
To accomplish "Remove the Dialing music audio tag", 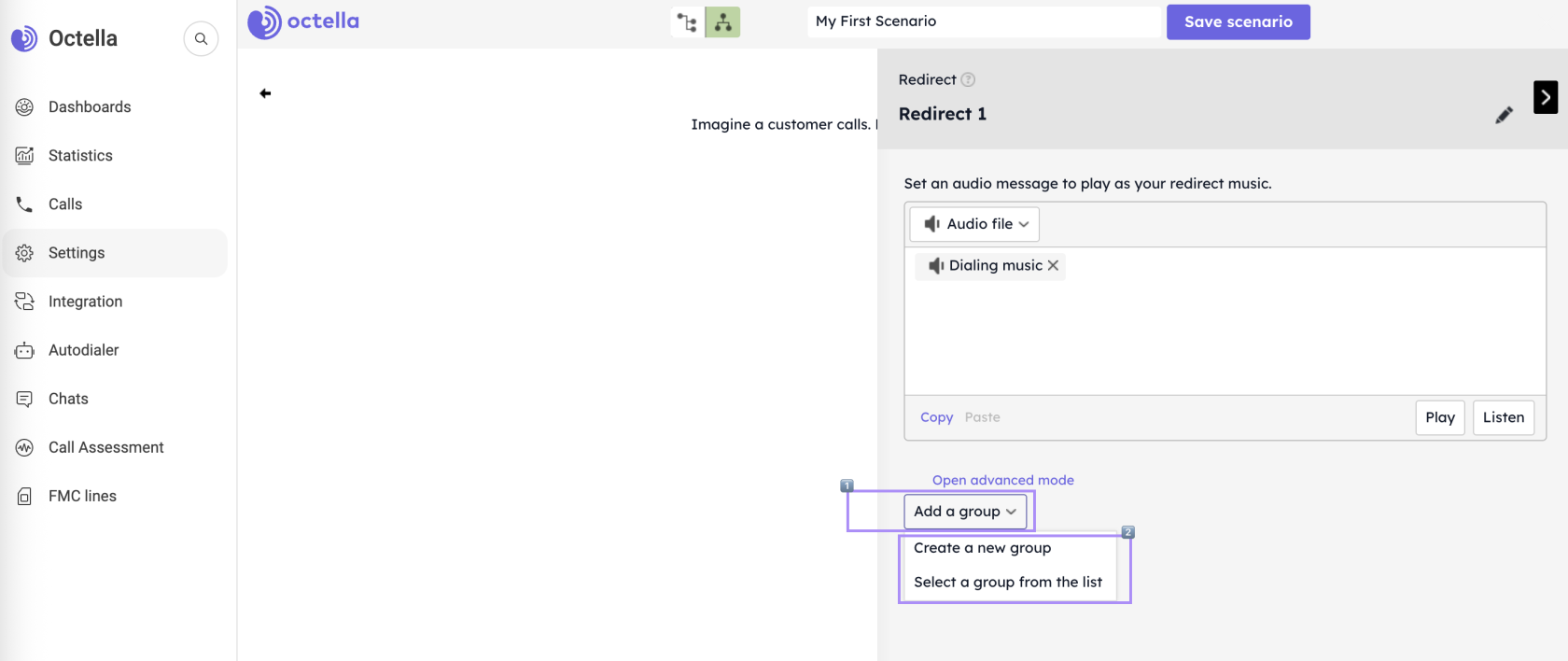I will click(1053, 266).
